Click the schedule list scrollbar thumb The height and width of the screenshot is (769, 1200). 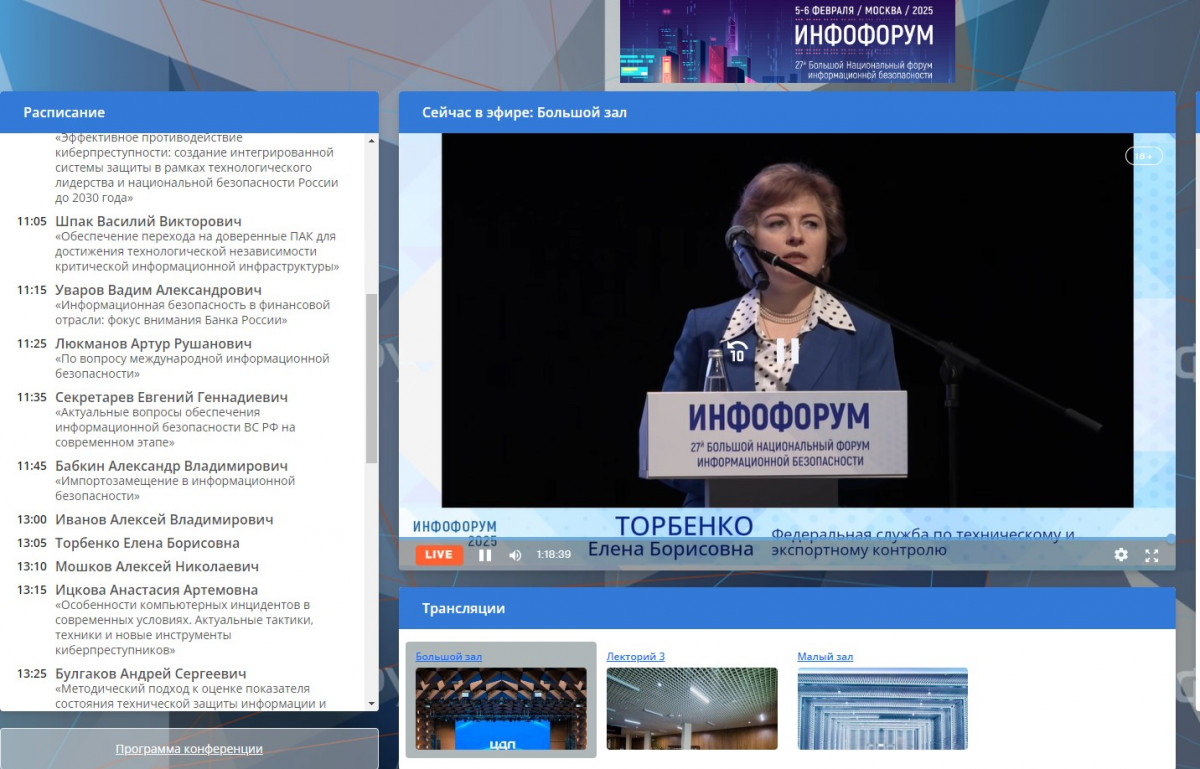point(372,378)
